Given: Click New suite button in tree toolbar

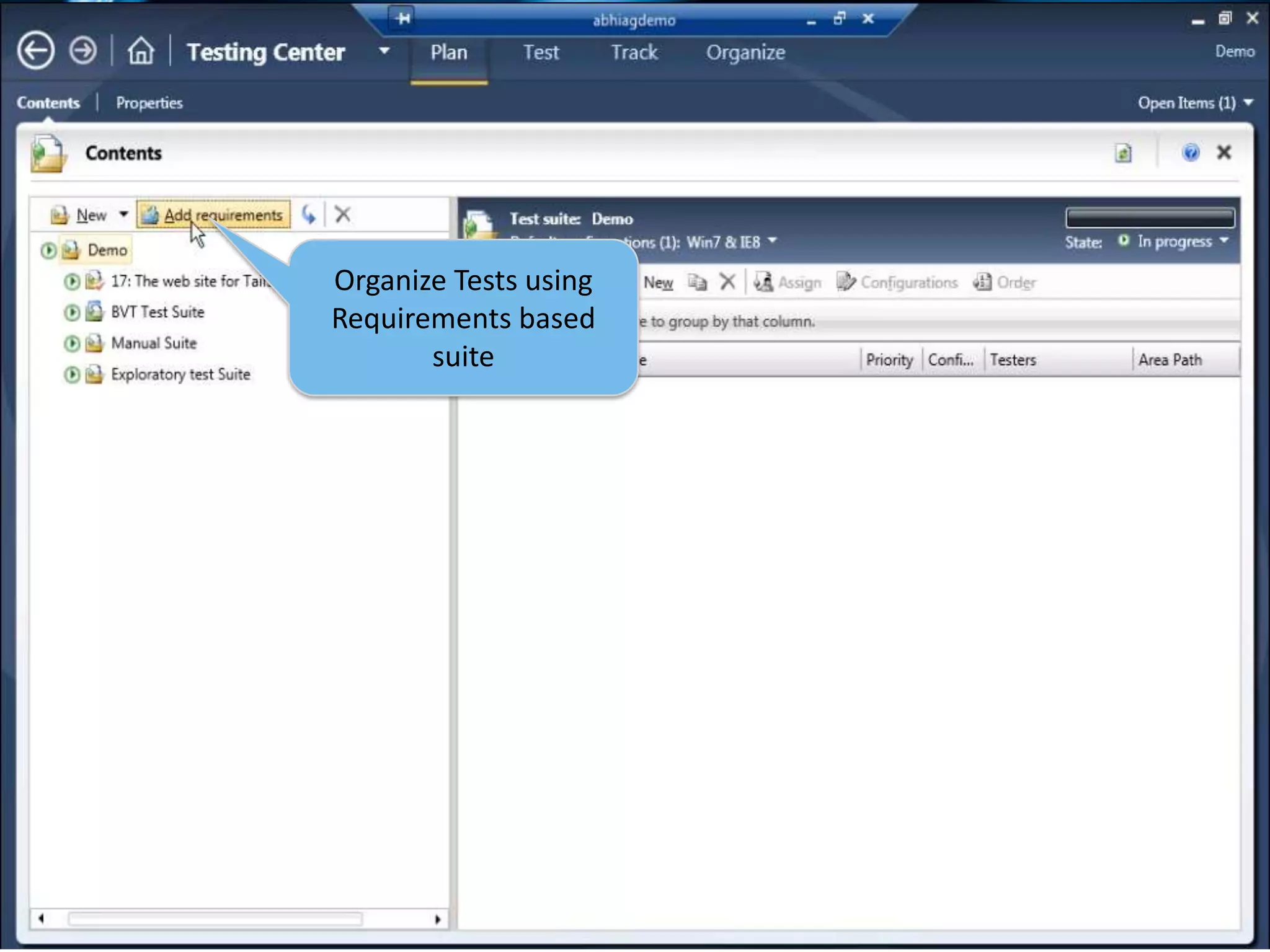Looking at the screenshot, I should (79, 215).
